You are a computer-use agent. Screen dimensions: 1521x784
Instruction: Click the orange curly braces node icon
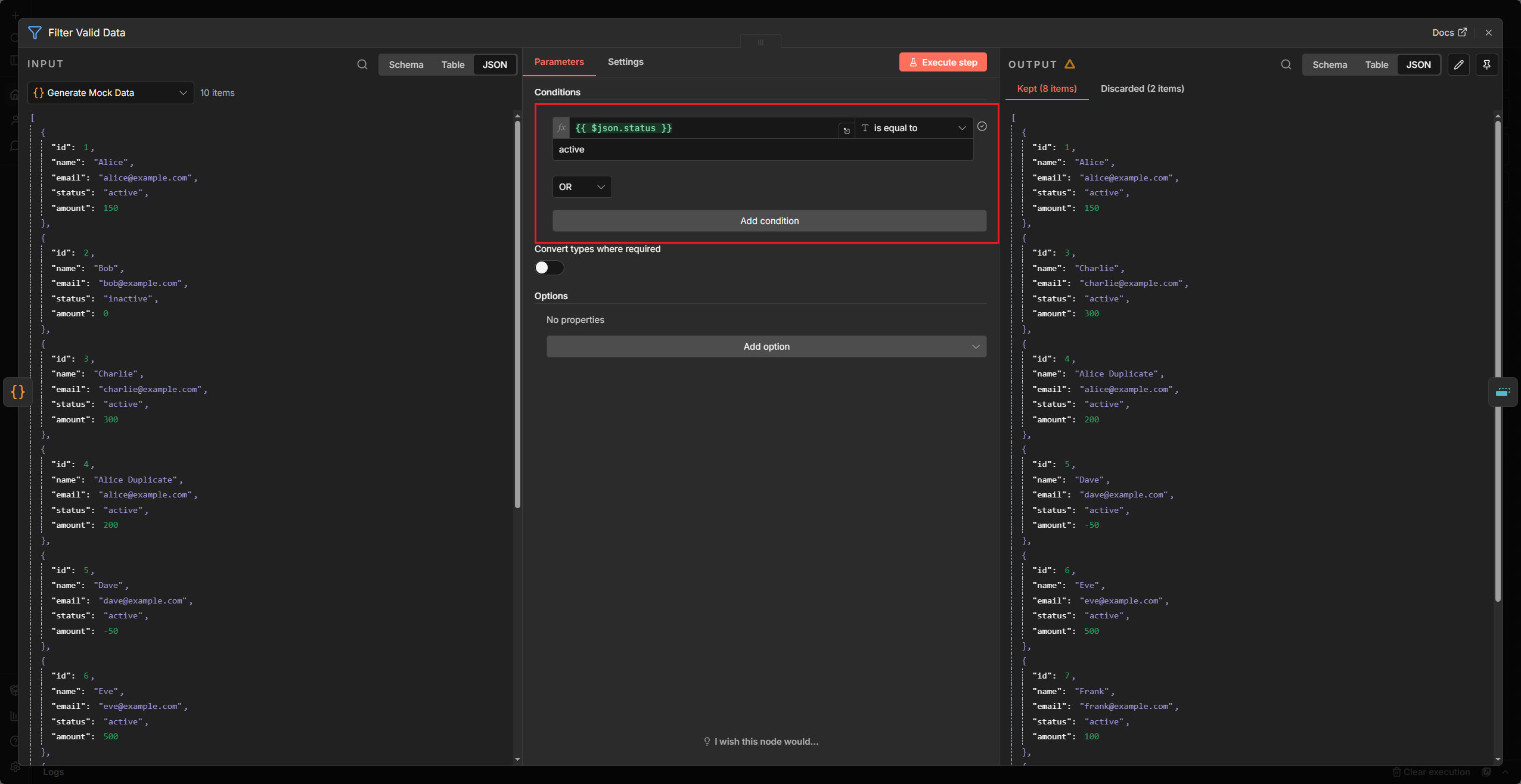pyautogui.click(x=18, y=392)
